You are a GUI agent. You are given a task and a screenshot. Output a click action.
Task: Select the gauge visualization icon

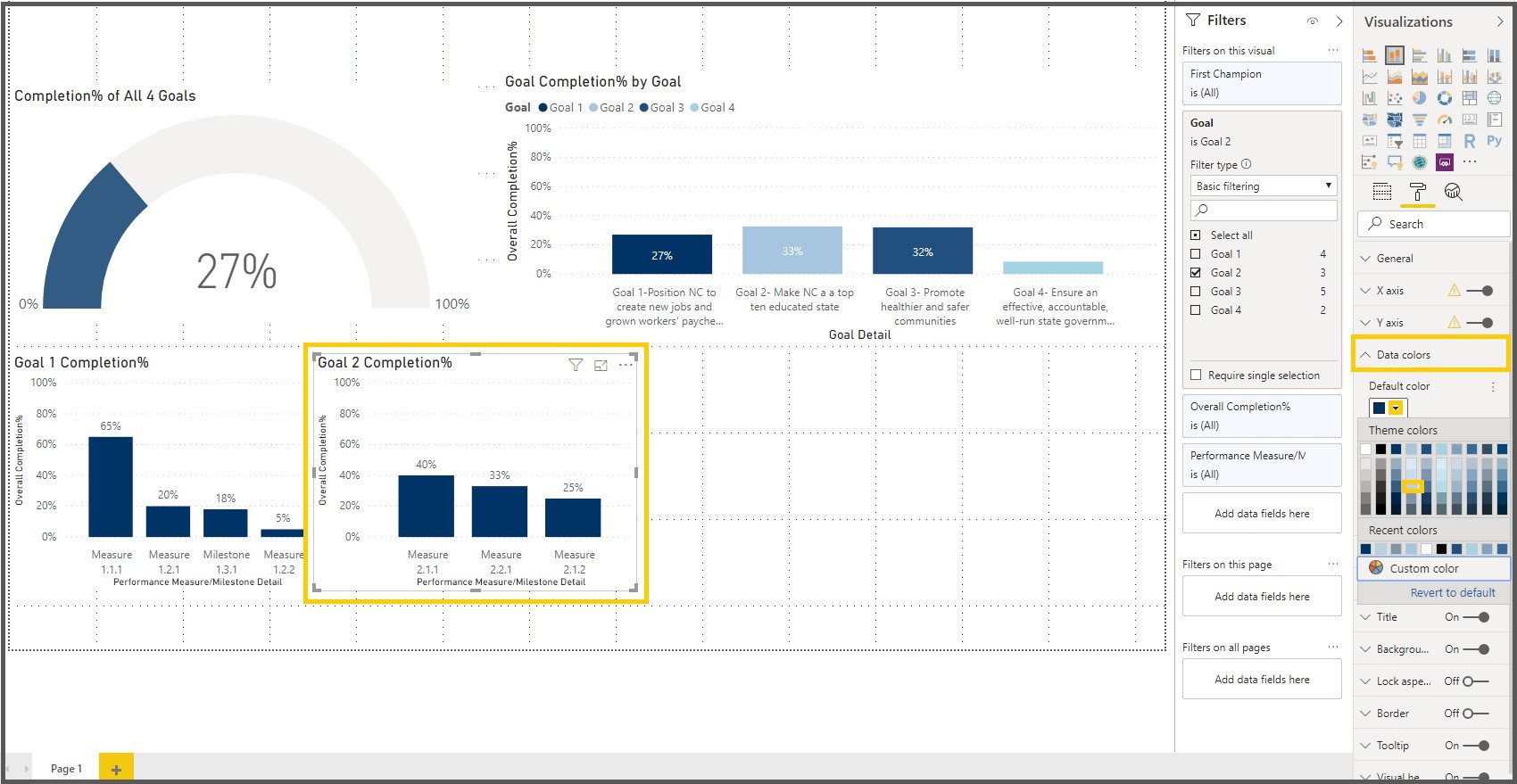pyautogui.click(x=1445, y=120)
